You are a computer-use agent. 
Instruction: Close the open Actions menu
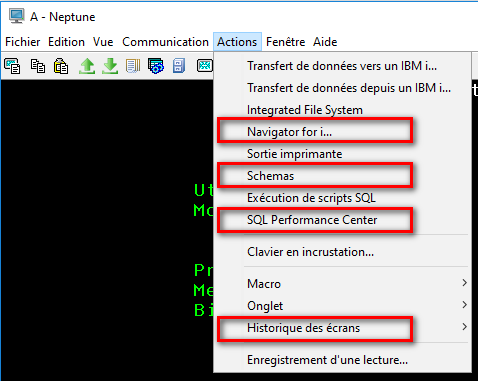[237, 42]
